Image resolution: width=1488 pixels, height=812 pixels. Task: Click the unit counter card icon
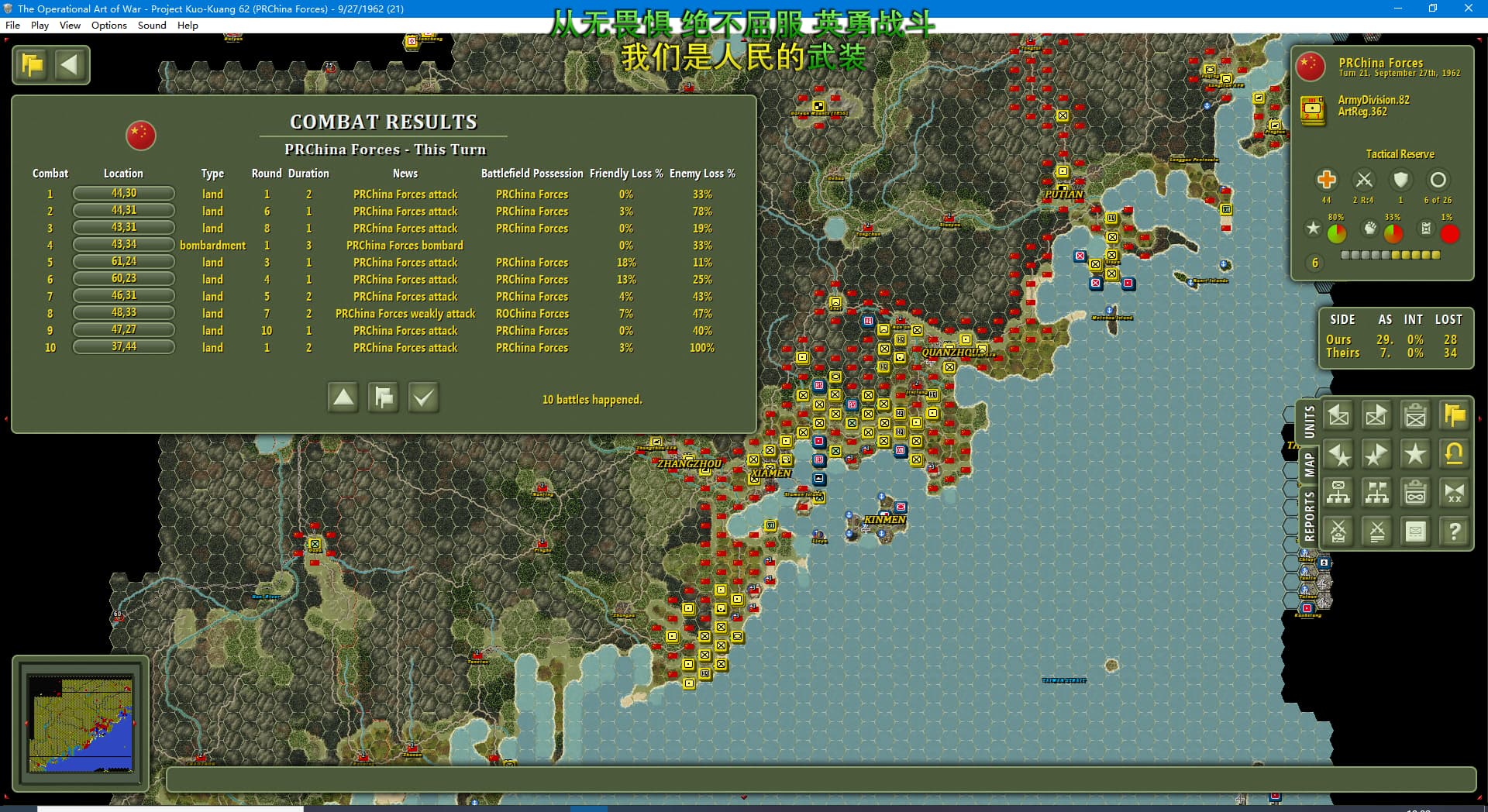(x=1416, y=532)
